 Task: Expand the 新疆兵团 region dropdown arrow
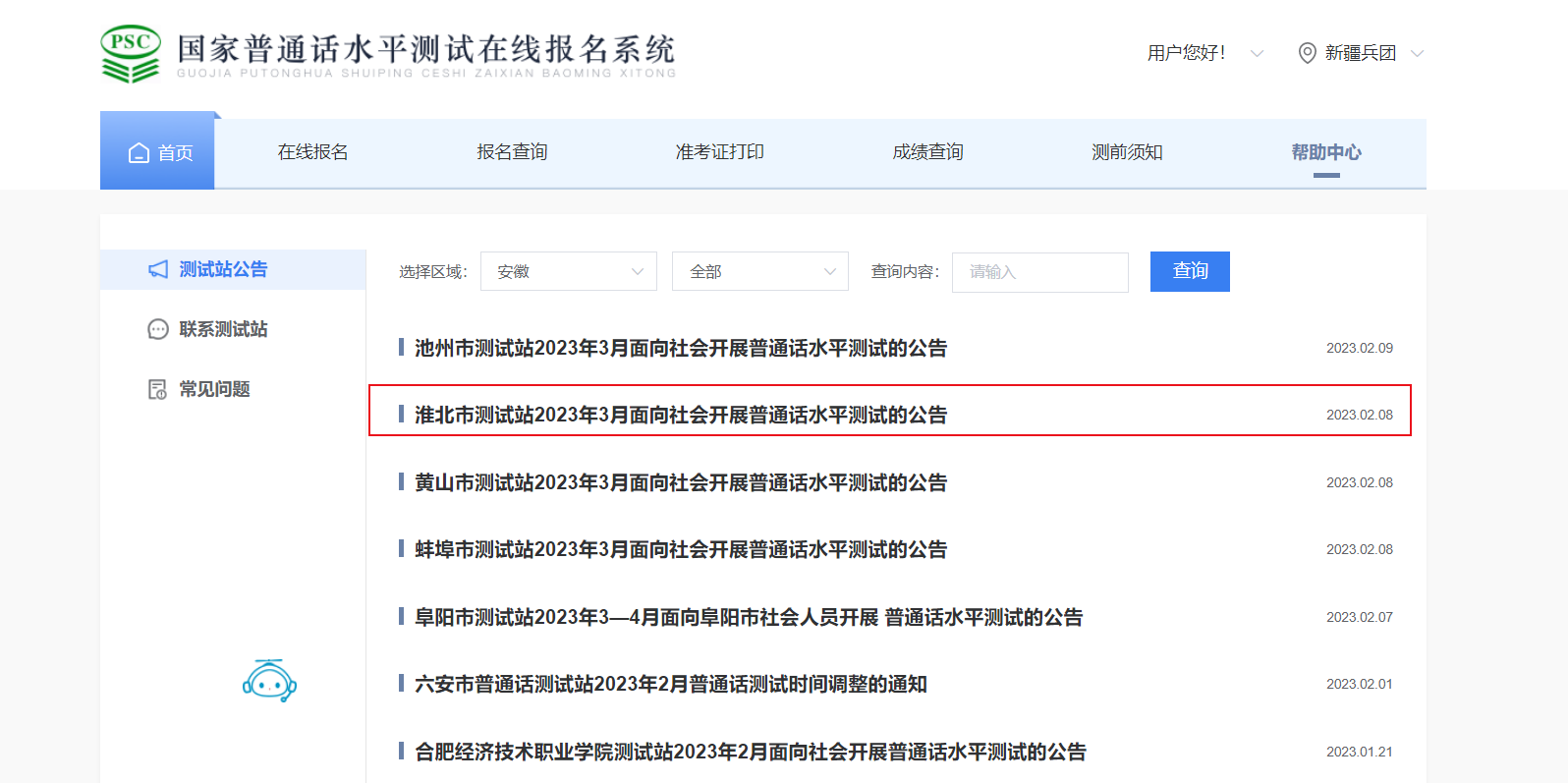click(x=1417, y=53)
